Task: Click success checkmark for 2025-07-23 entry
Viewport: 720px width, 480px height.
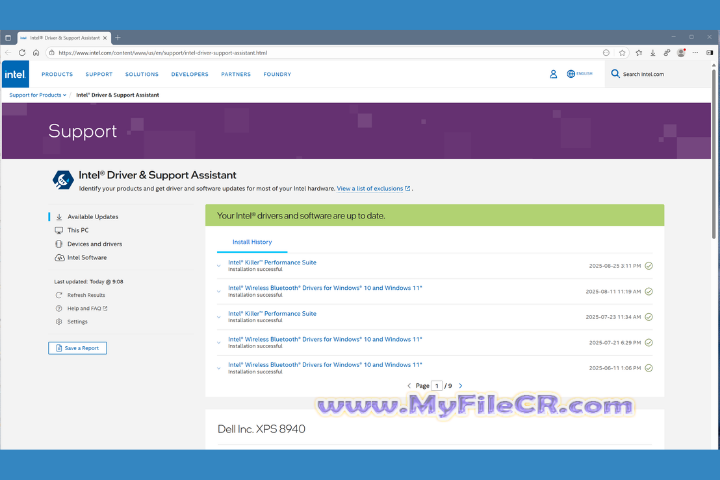Action: [649, 317]
